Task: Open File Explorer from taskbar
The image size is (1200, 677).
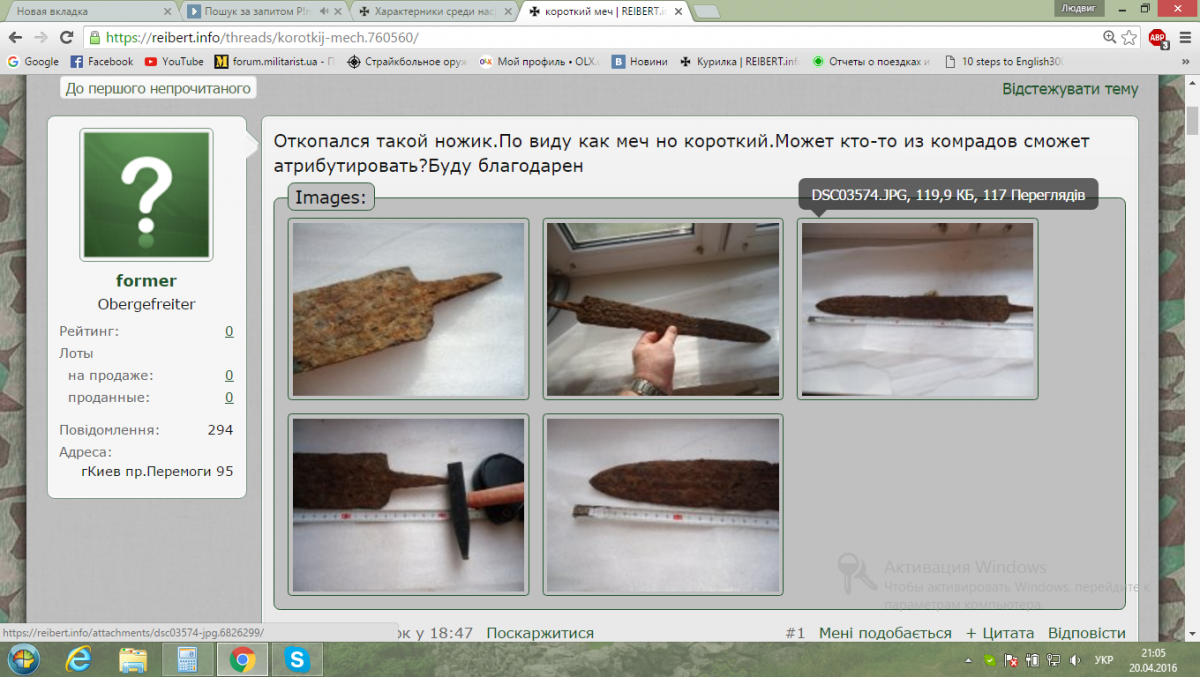Action: point(133,660)
